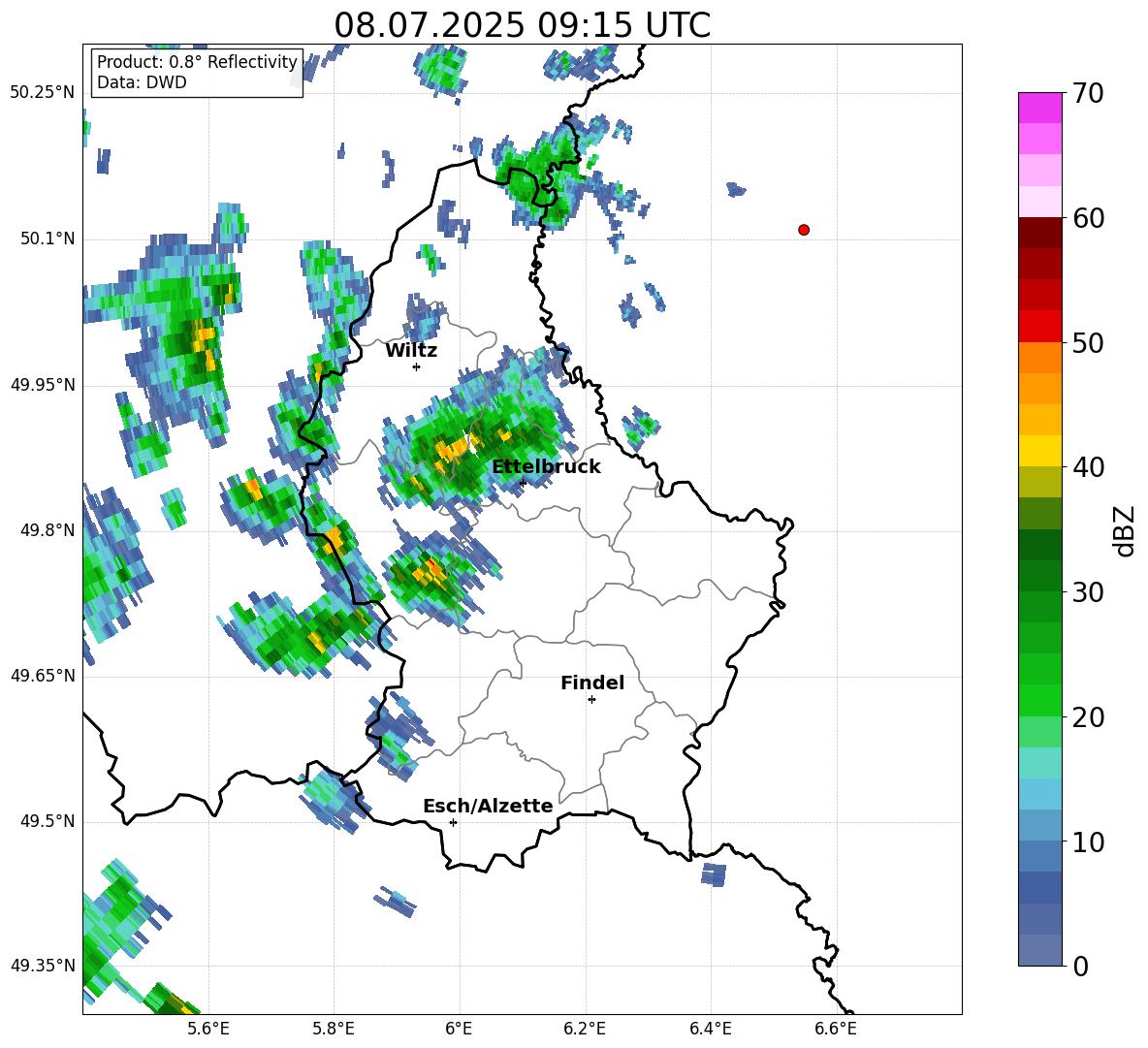
Task: Click the 49.95°N latitude label
Action: tap(43, 384)
